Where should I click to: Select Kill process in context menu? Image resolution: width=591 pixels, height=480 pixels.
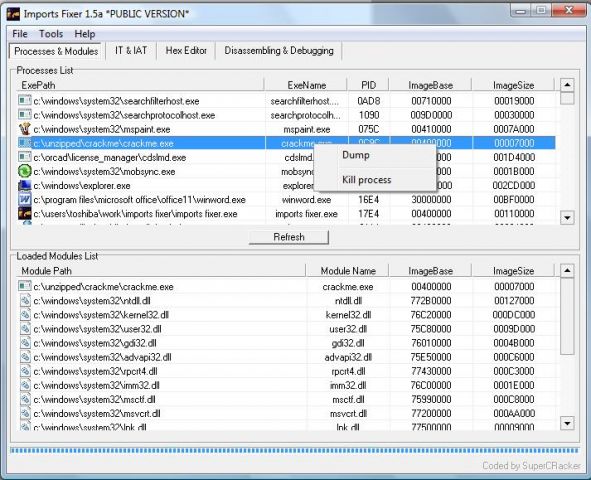tap(366, 180)
